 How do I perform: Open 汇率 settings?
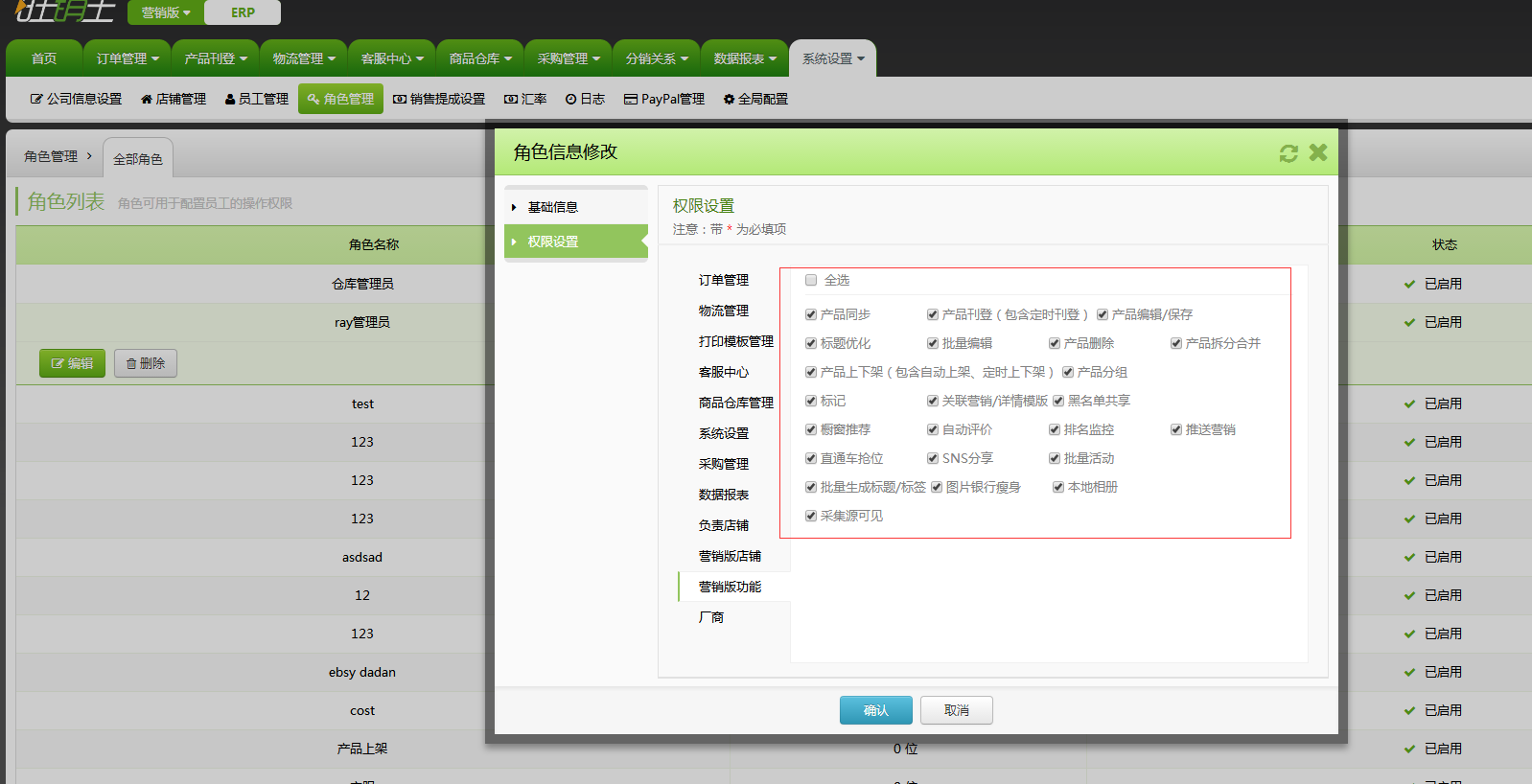525,99
